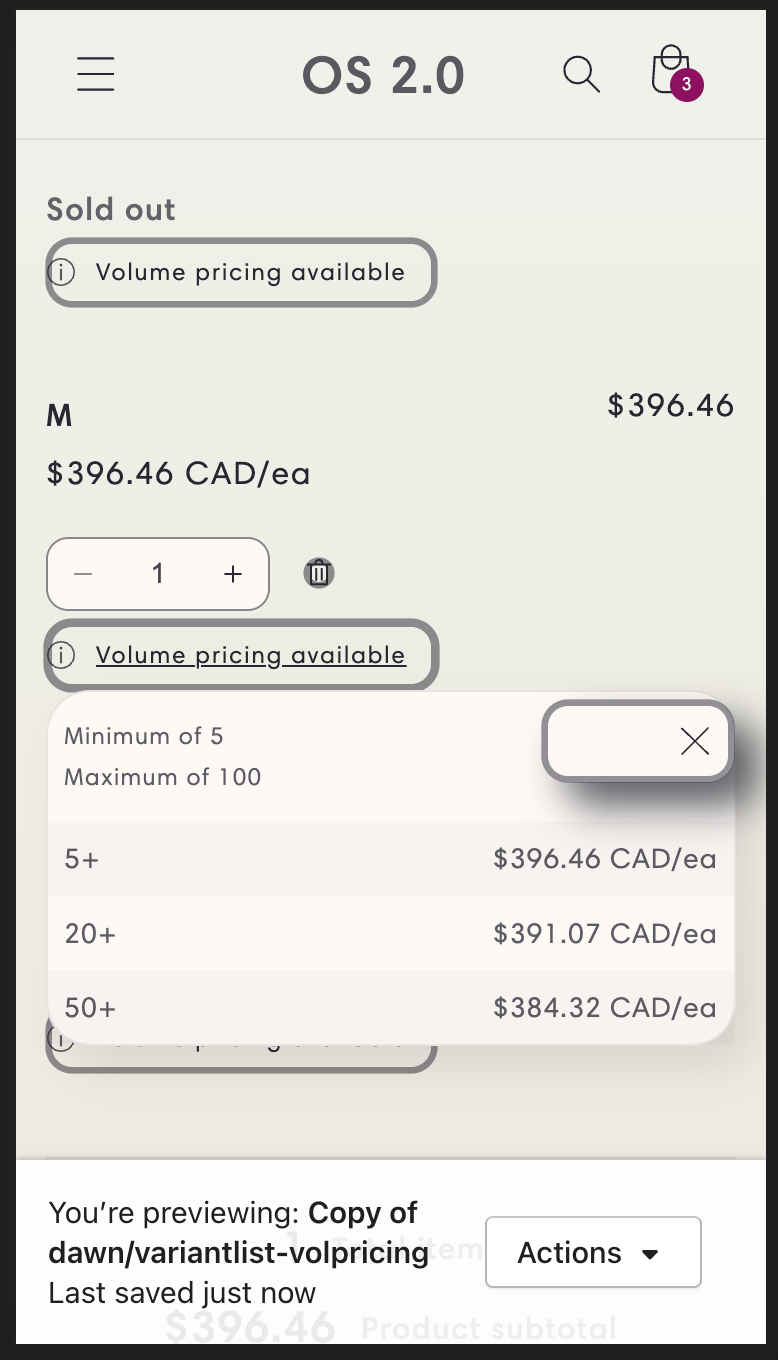Click the OS 2.0 store logo
778x1360 pixels.
[384, 74]
